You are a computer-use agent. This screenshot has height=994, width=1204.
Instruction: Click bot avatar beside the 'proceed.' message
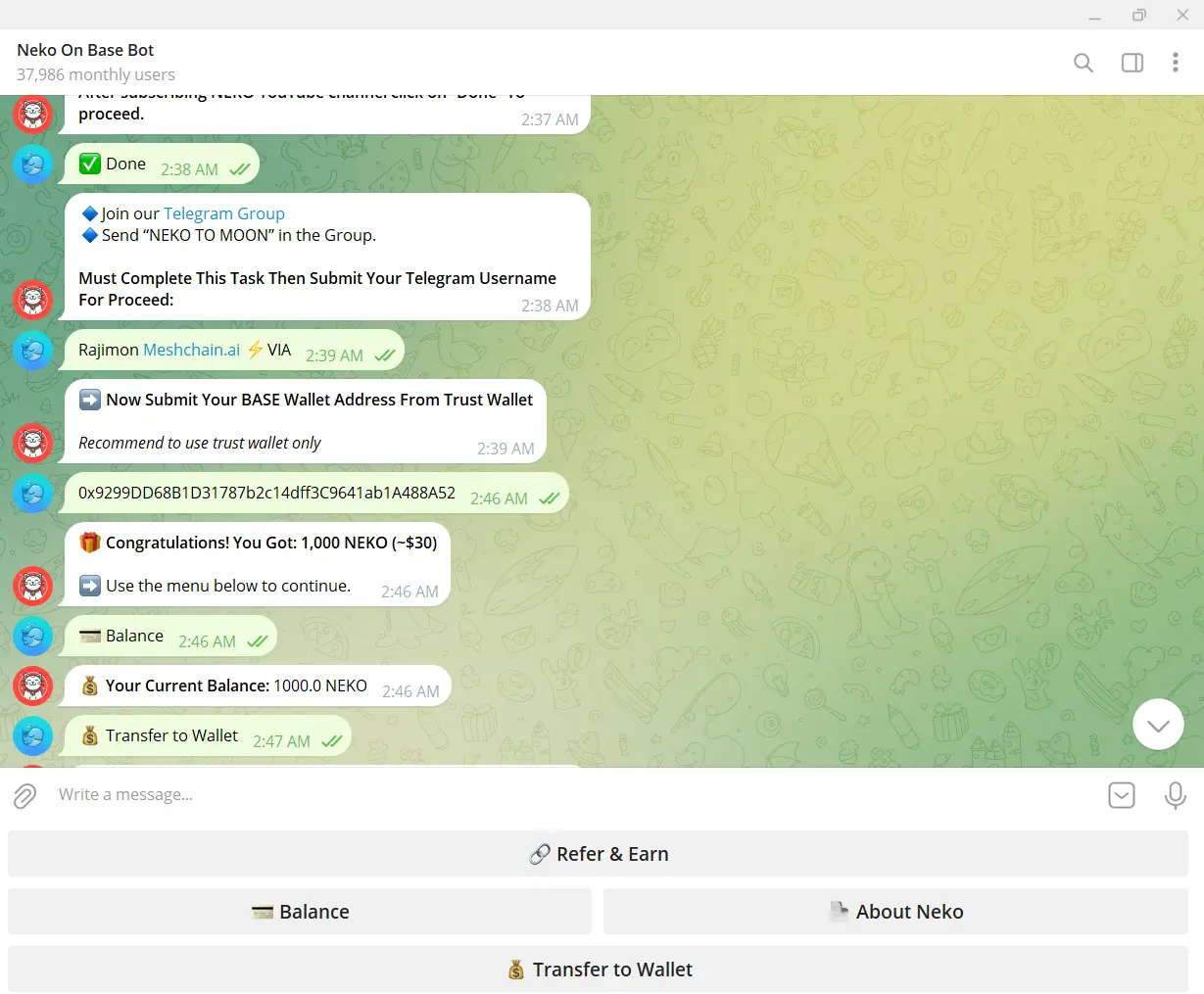coord(32,114)
